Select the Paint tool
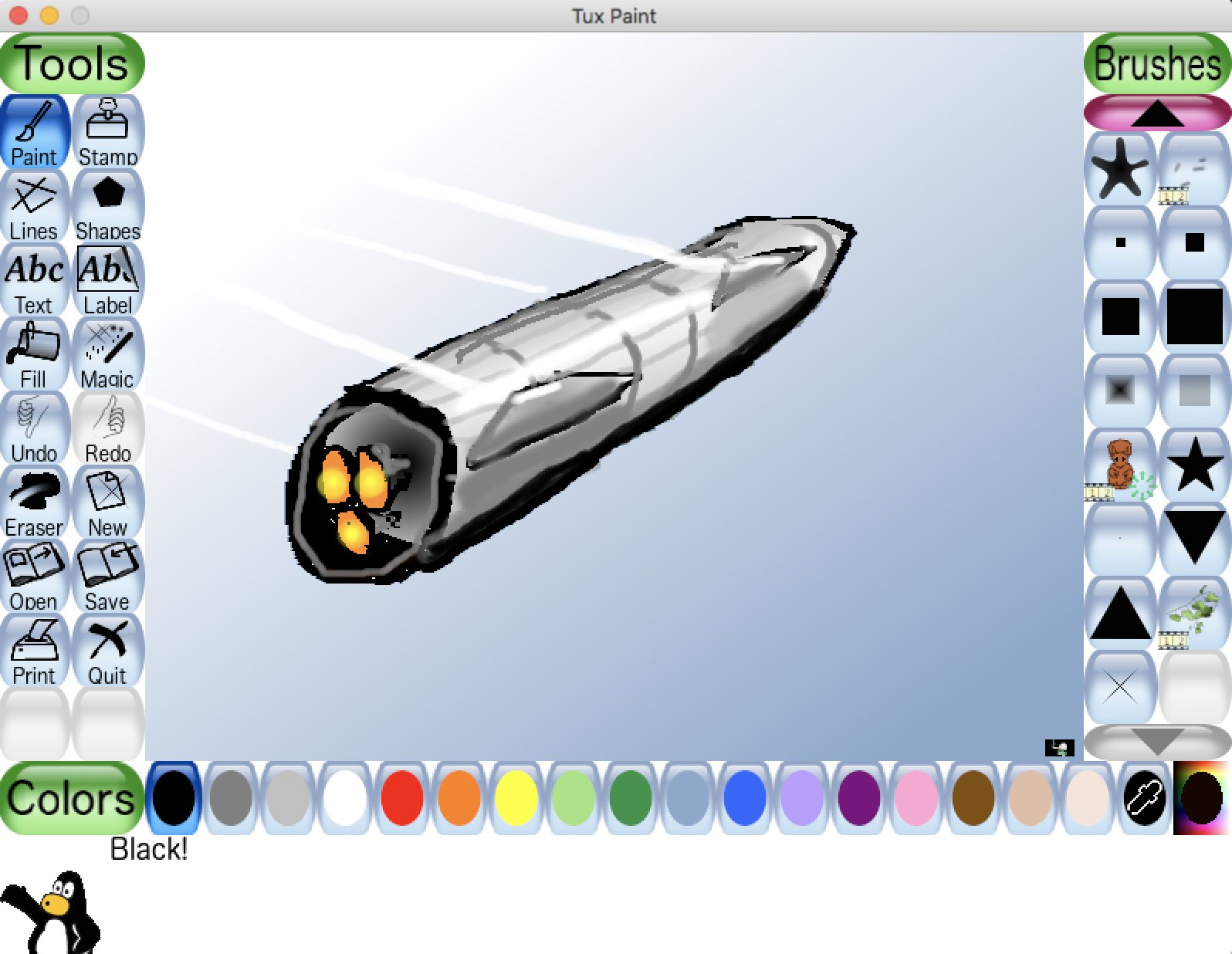This screenshot has height=954, width=1232. coord(35,132)
